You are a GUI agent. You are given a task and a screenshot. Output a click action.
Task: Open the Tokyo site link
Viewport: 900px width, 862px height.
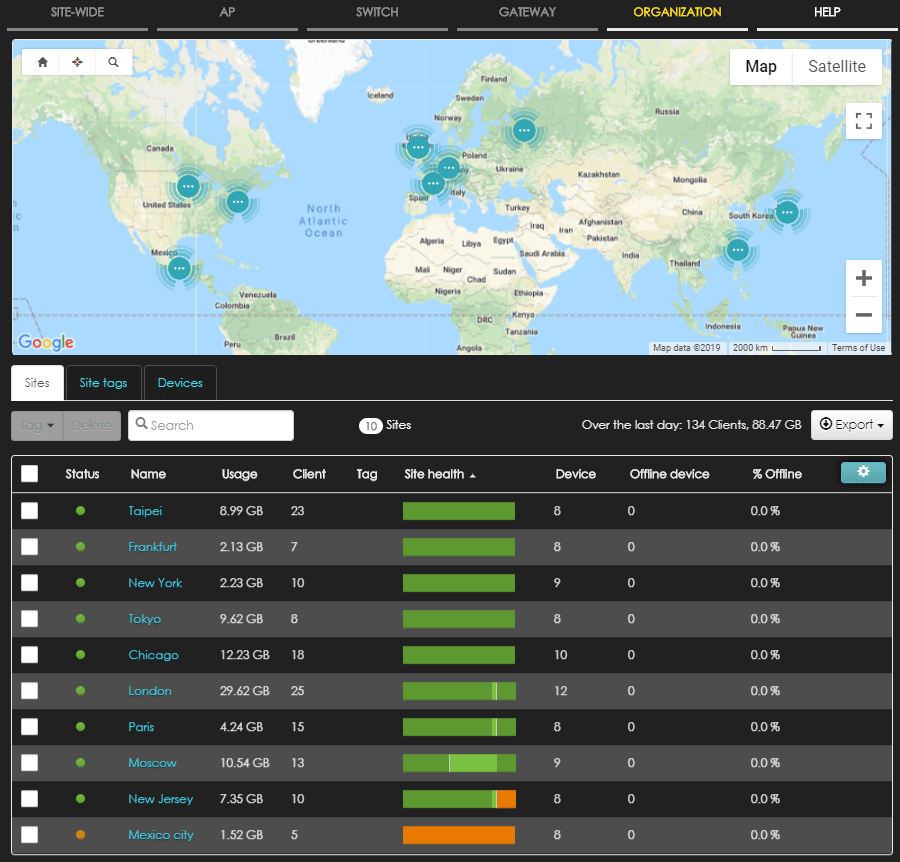pos(145,619)
